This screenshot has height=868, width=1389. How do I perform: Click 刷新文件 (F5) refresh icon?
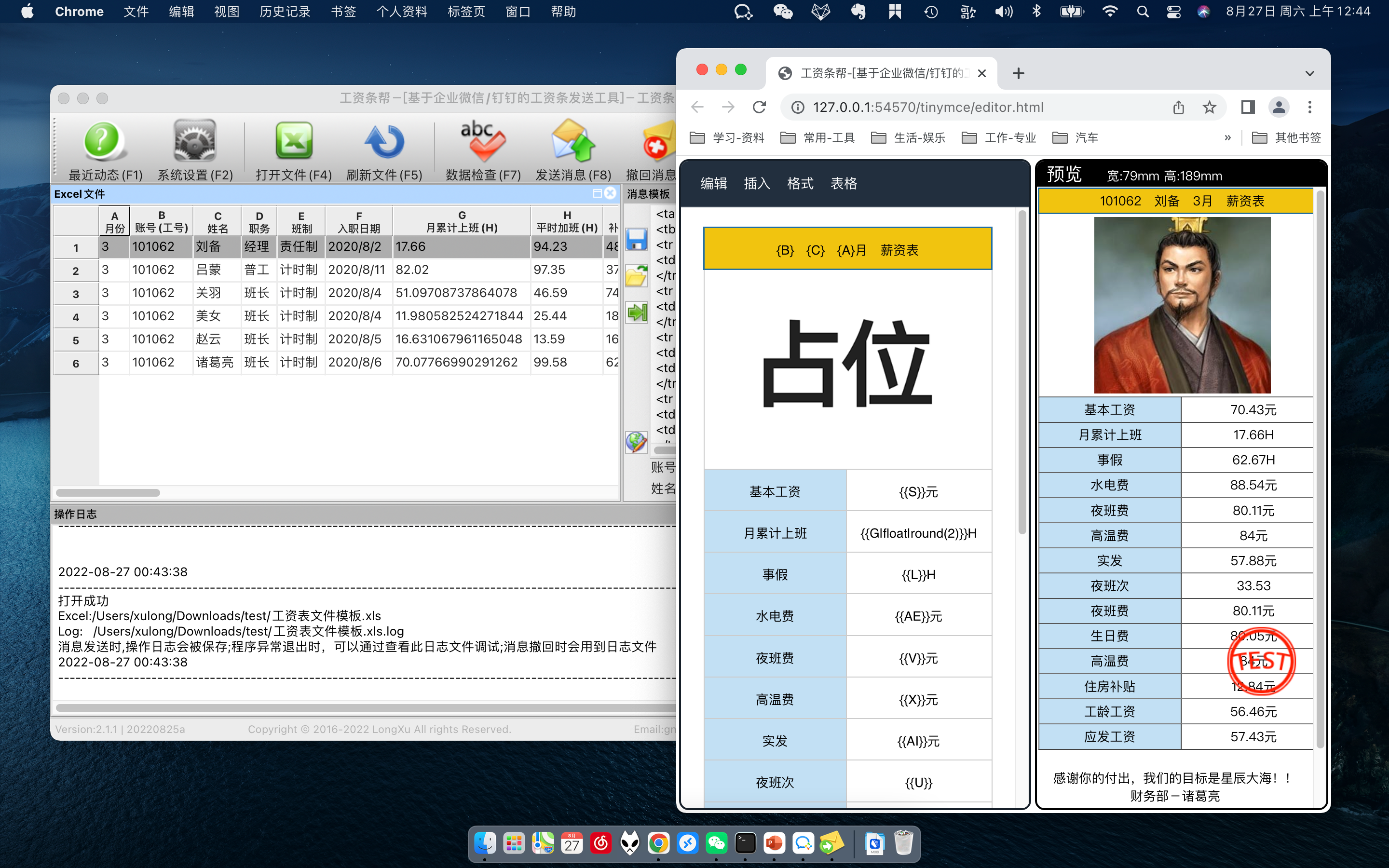pyautogui.click(x=384, y=141)
